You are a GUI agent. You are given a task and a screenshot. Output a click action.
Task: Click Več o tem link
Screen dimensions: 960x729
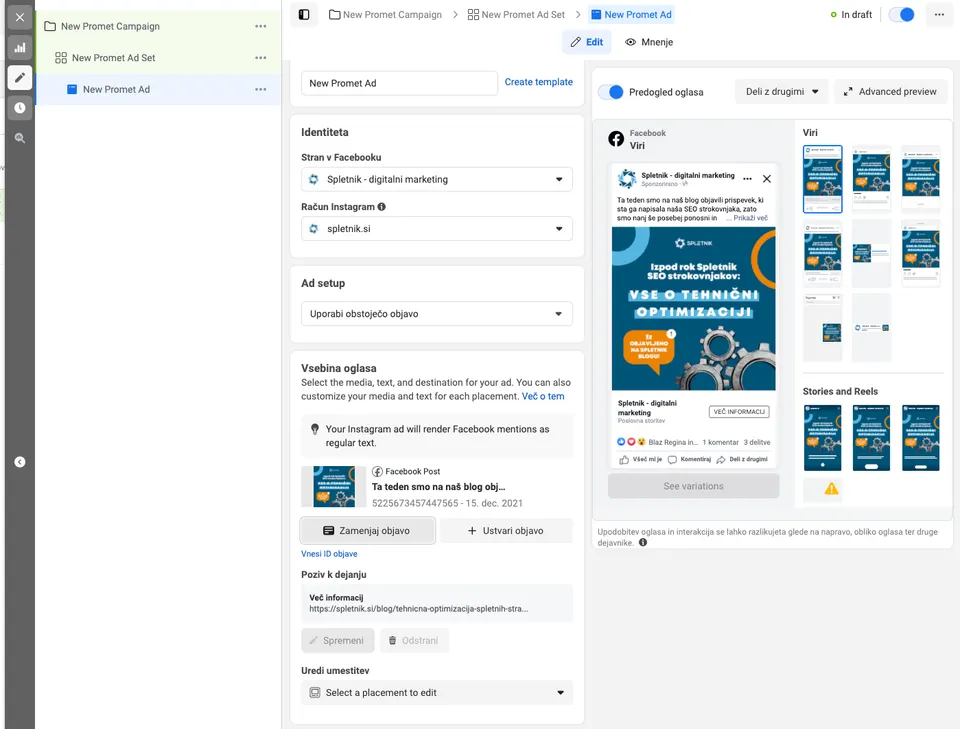543,397
